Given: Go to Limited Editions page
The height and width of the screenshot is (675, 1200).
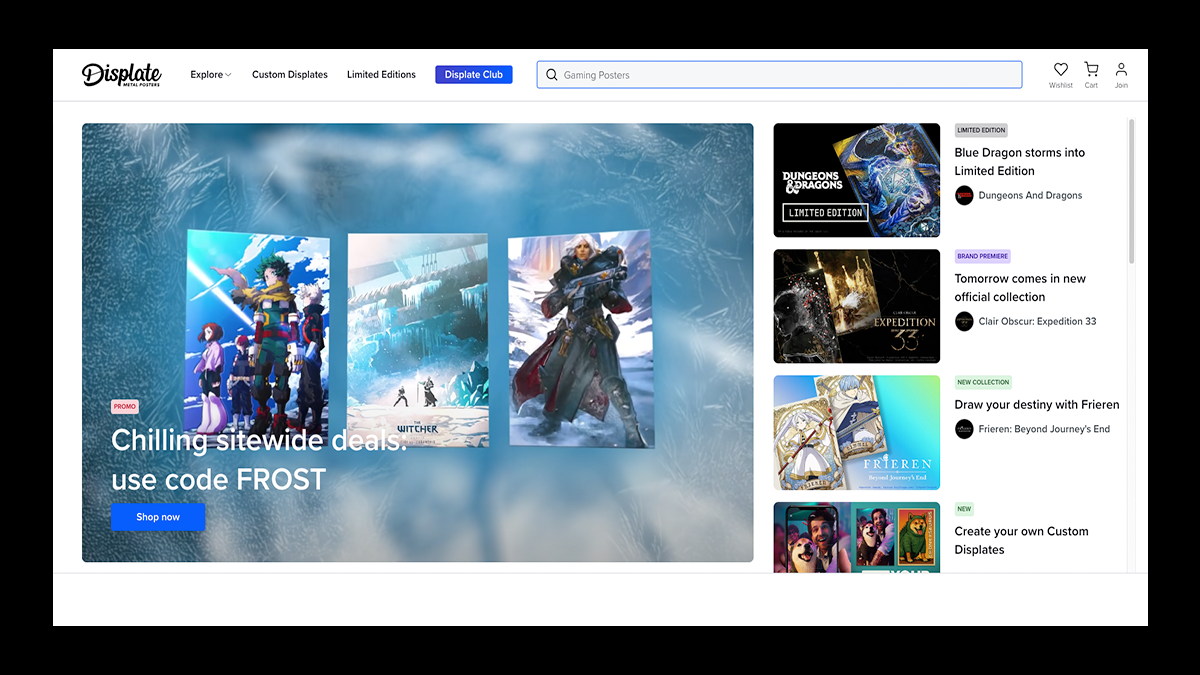Looking at the screenshot, I should click(381, 75).
